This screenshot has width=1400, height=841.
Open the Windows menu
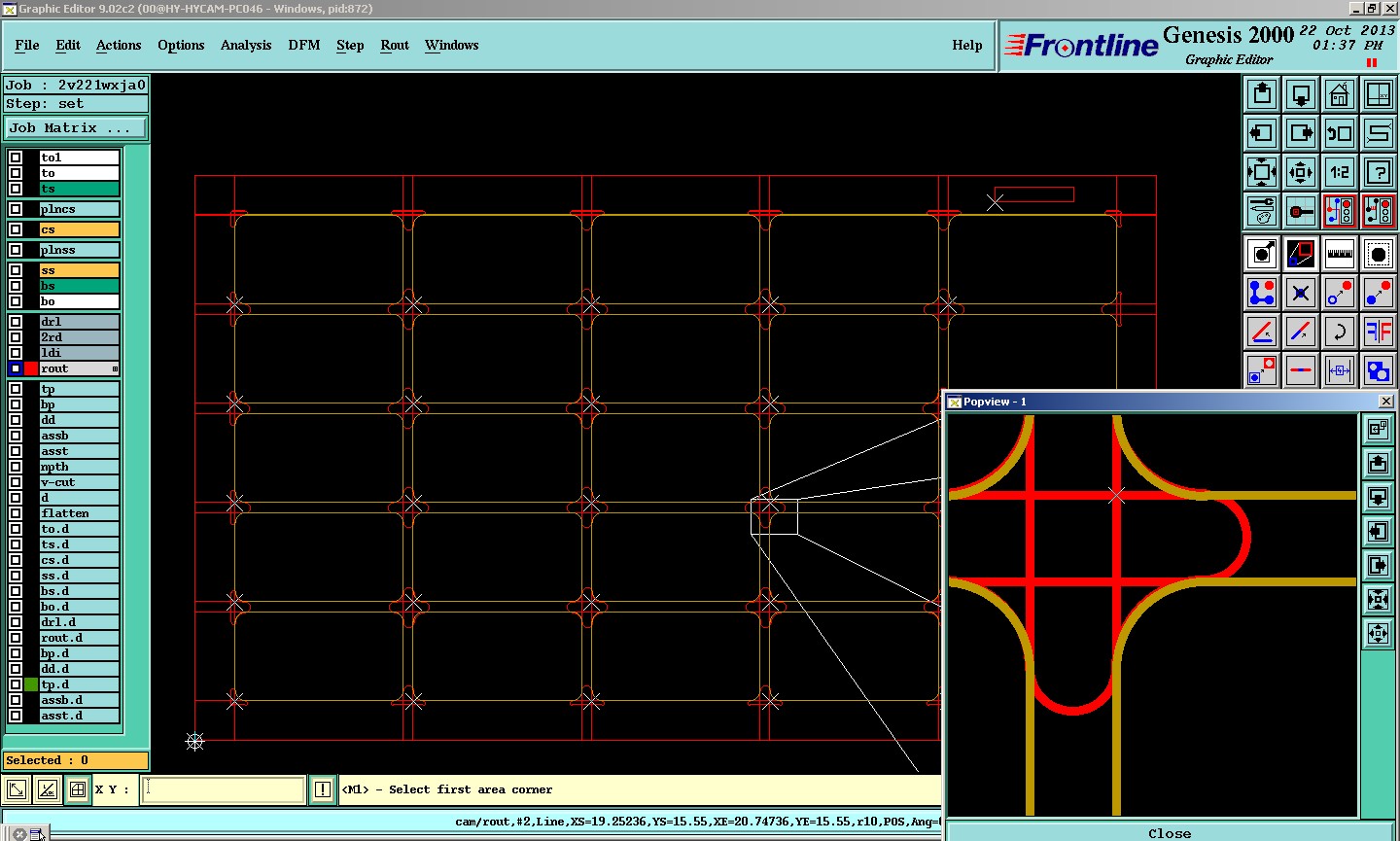click(x=452, y=45)
